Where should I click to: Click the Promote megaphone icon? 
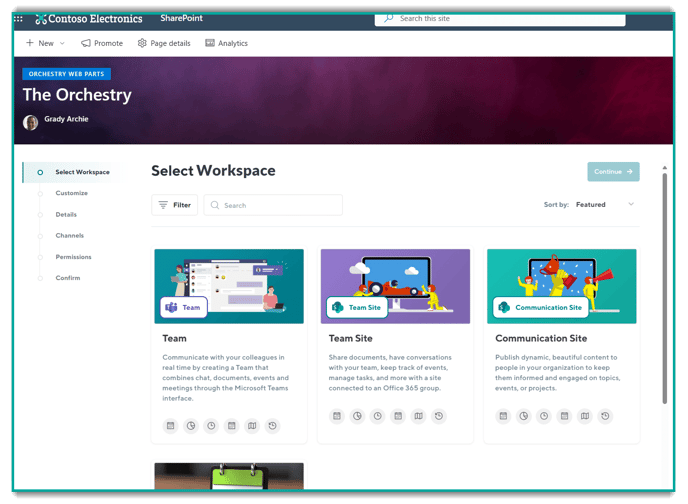(86, 43)
